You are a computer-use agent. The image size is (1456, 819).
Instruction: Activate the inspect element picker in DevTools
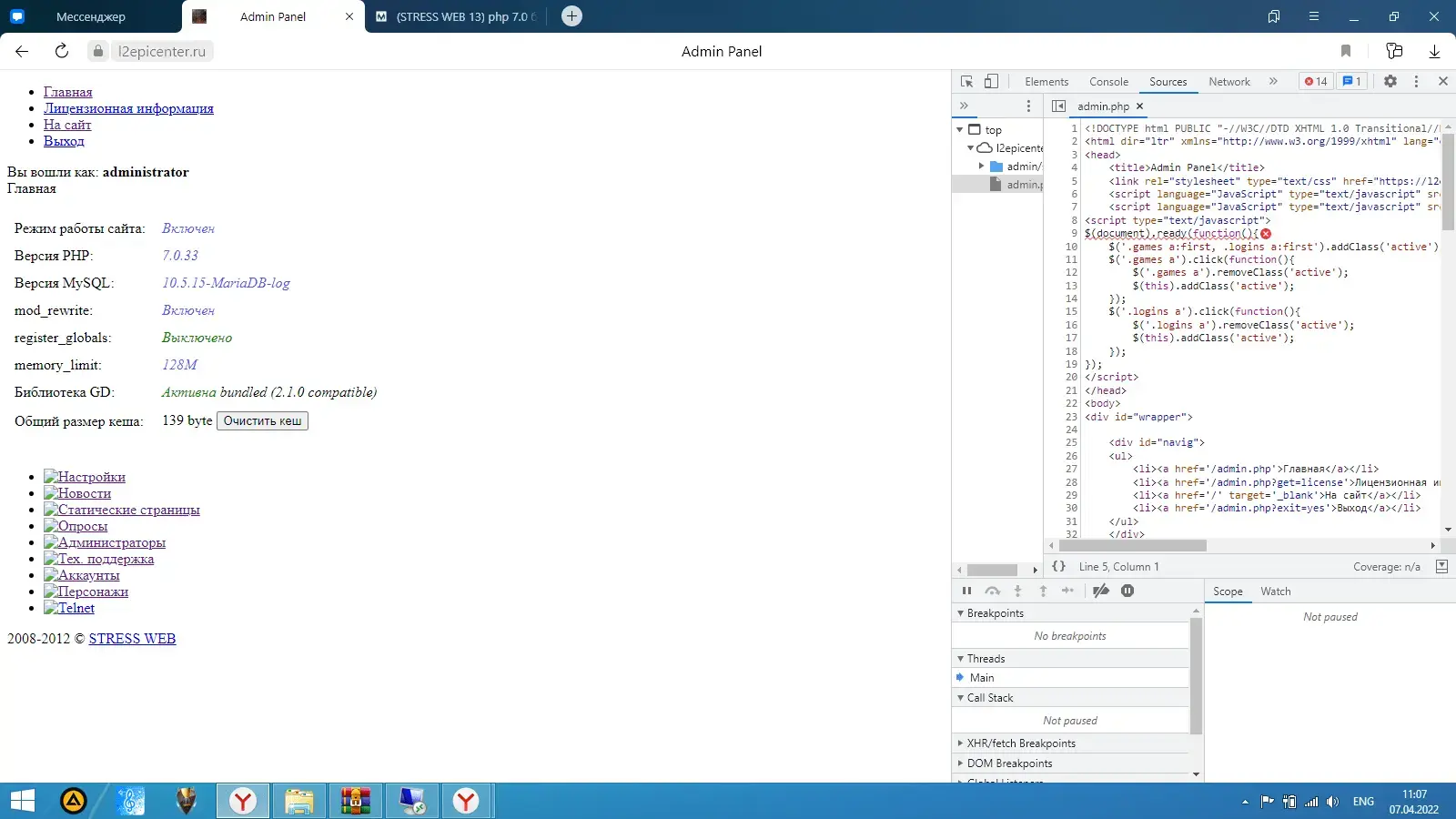(966, 81)
